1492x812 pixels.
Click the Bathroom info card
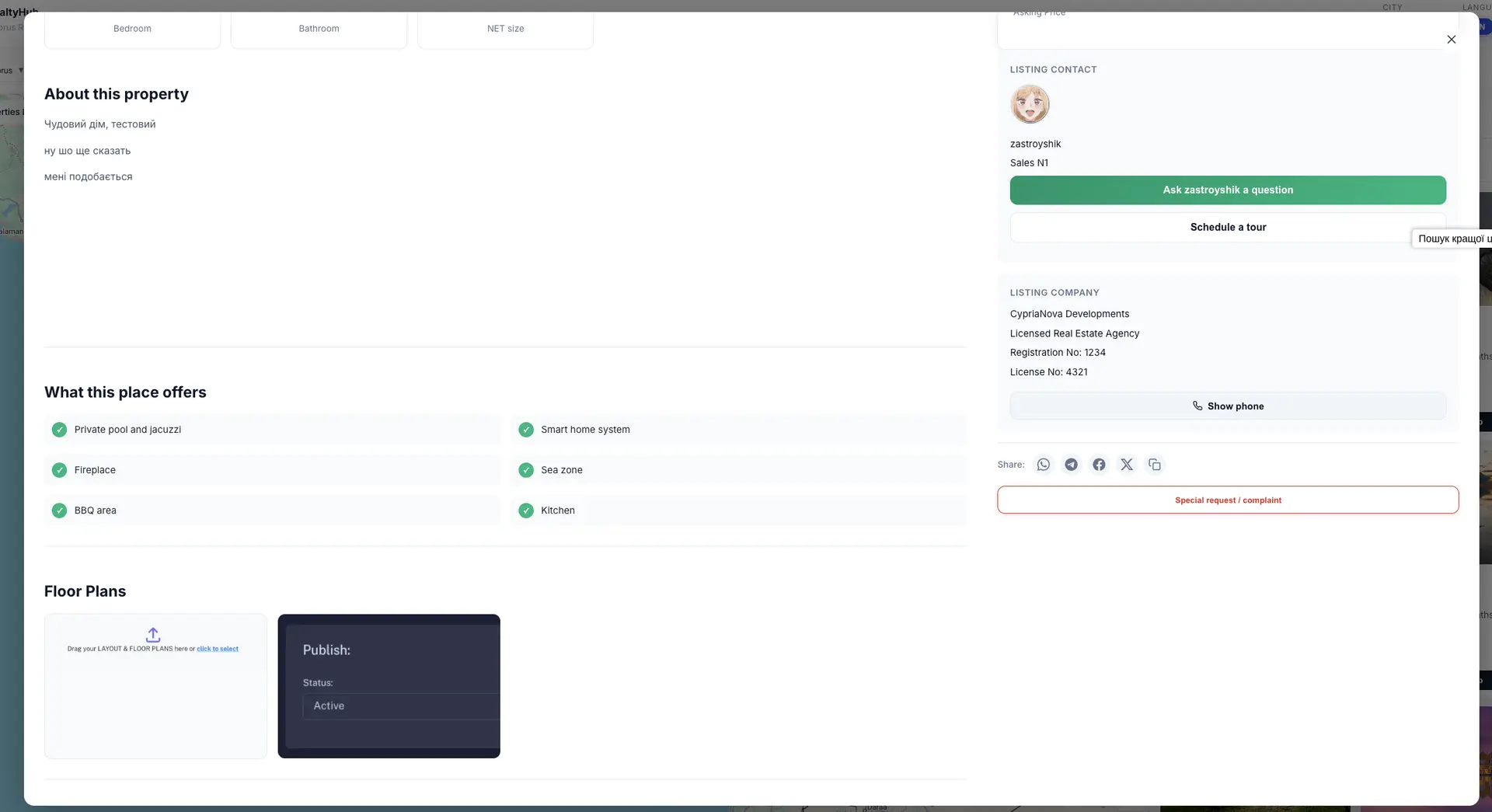coord(319,29)
